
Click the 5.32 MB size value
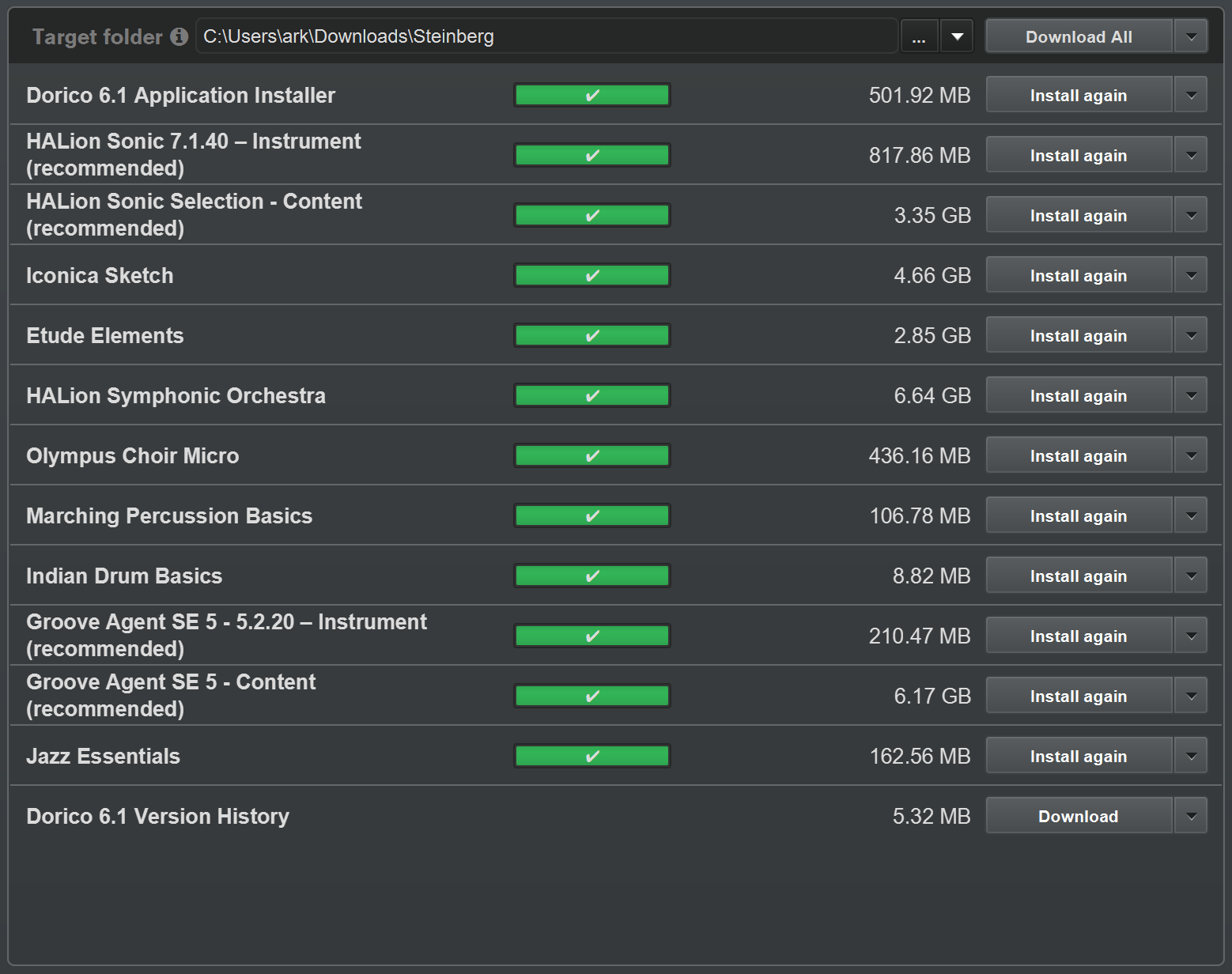click(x=932, y=817)
